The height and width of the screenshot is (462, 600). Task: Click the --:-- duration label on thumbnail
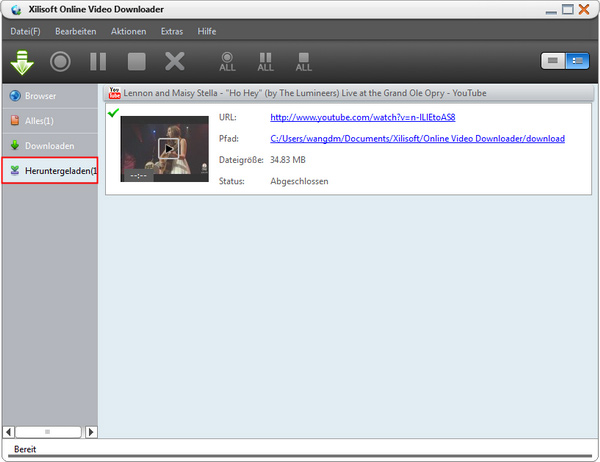click(x=139, y=175)
